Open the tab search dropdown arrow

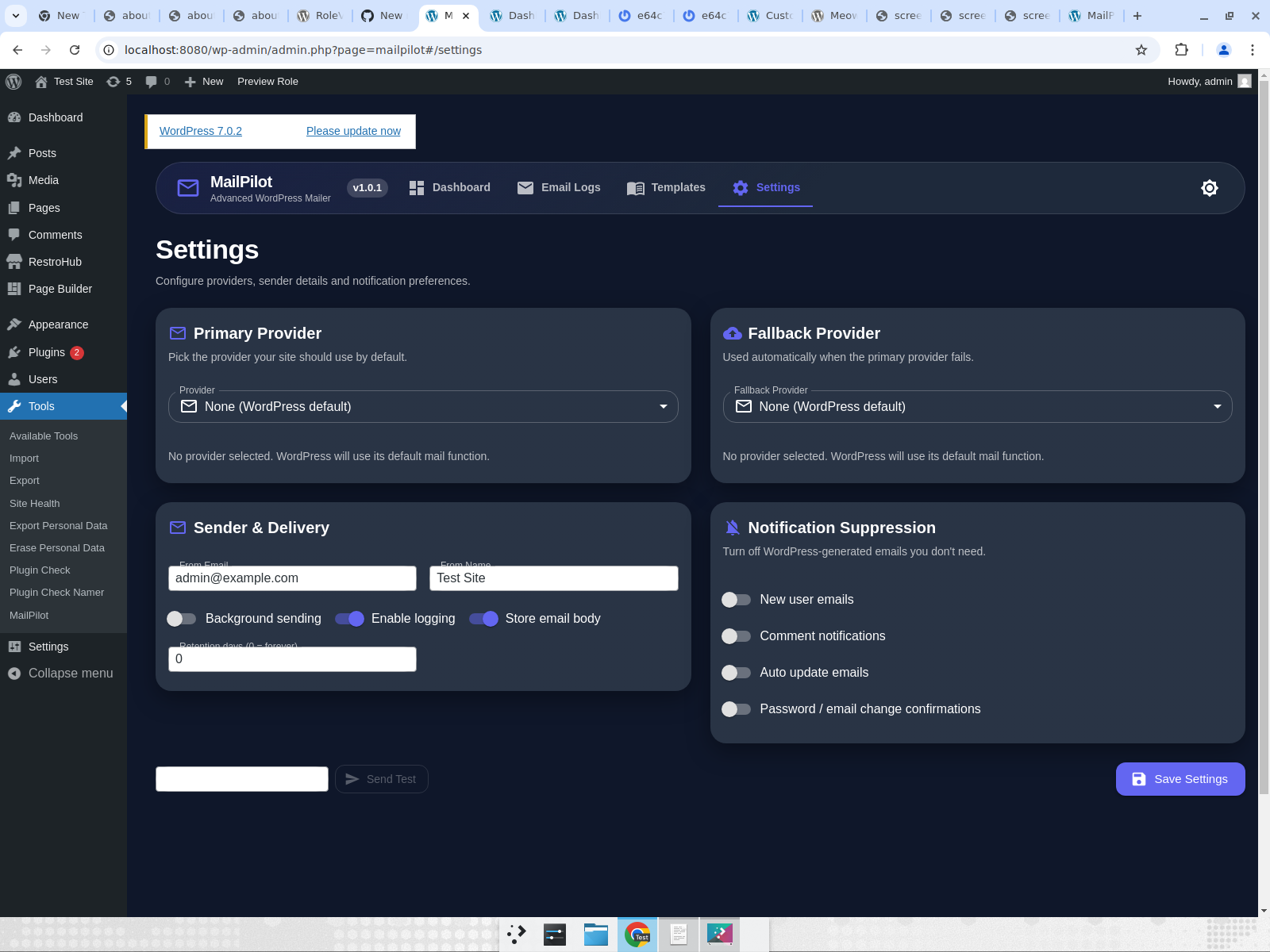(16, 16)
